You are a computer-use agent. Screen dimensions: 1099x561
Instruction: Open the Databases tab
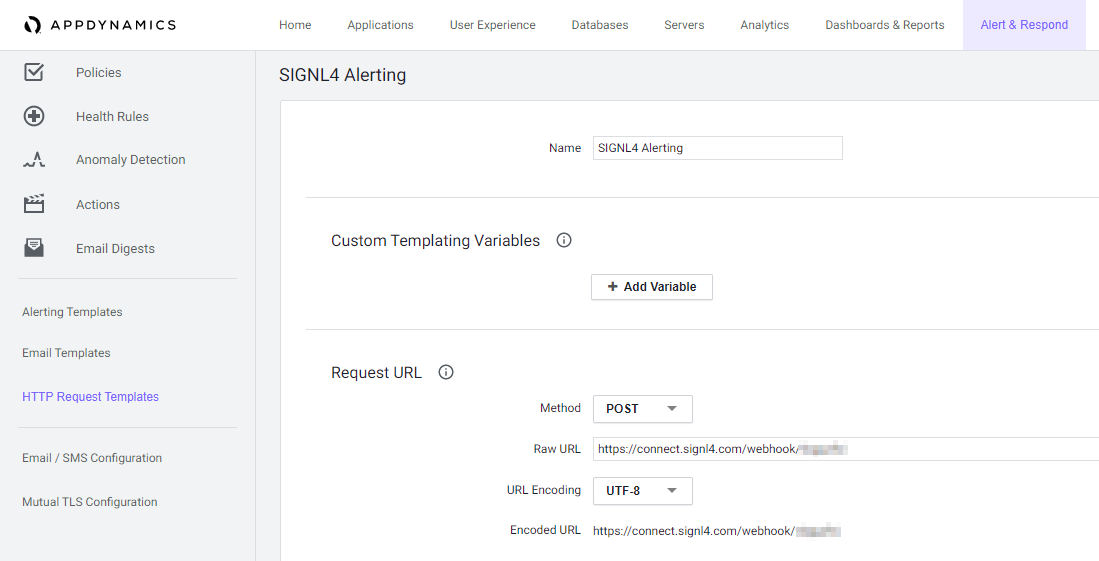pyautogui.click(x=600, y=25)
